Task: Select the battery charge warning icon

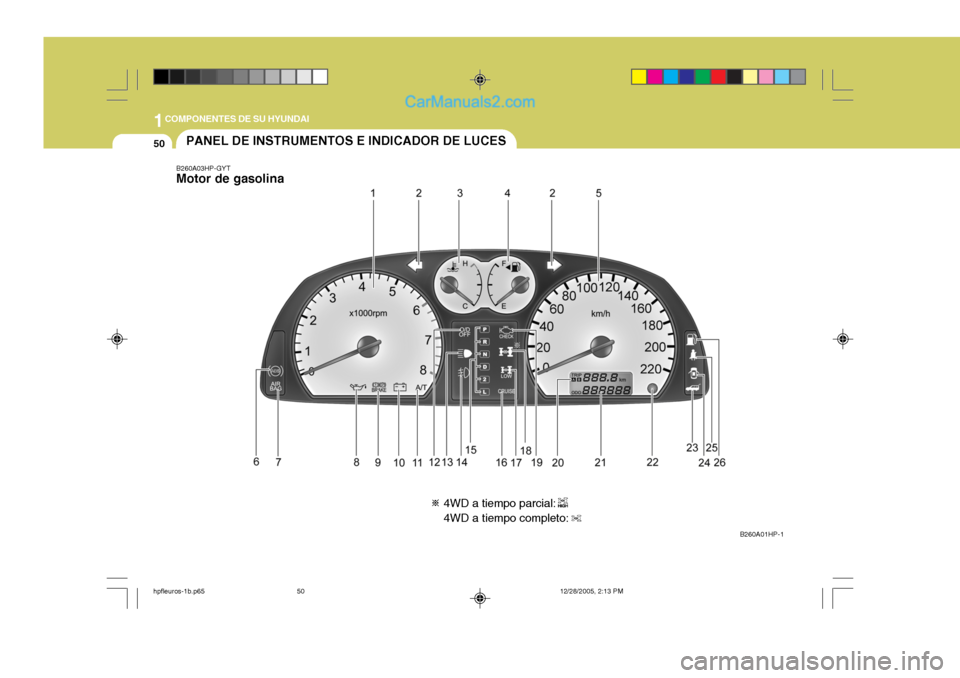Action: [x=400, y=387]
